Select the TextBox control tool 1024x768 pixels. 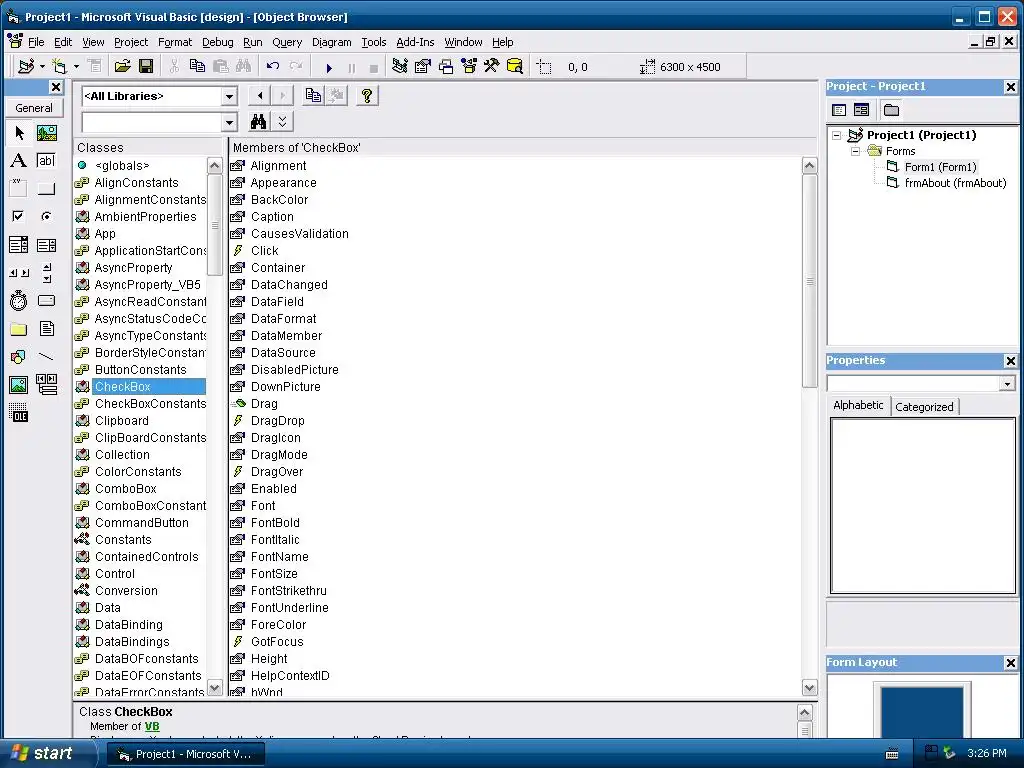pos(46,161)
